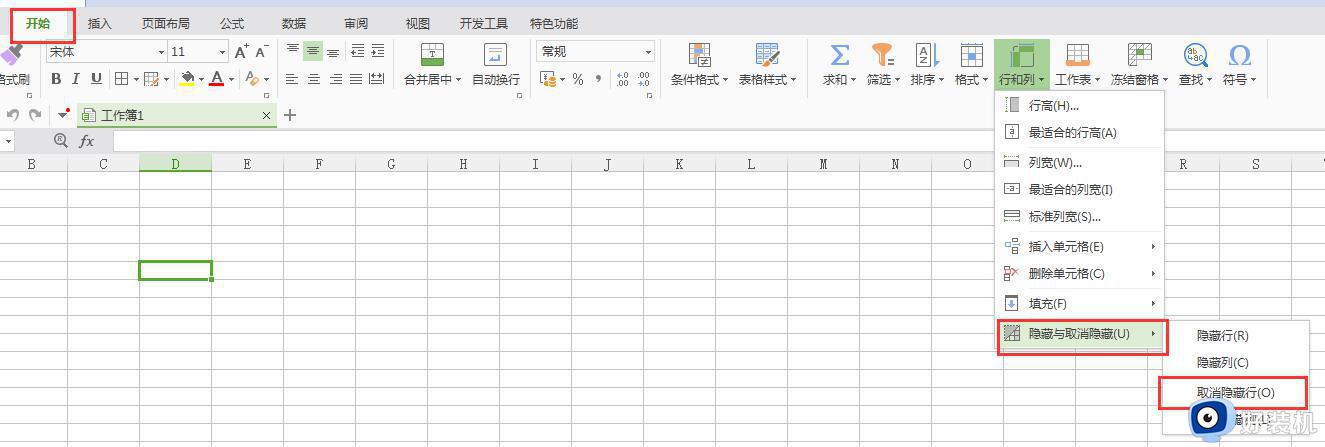
Task: Click the yellow fill color button
Action: 187,79
